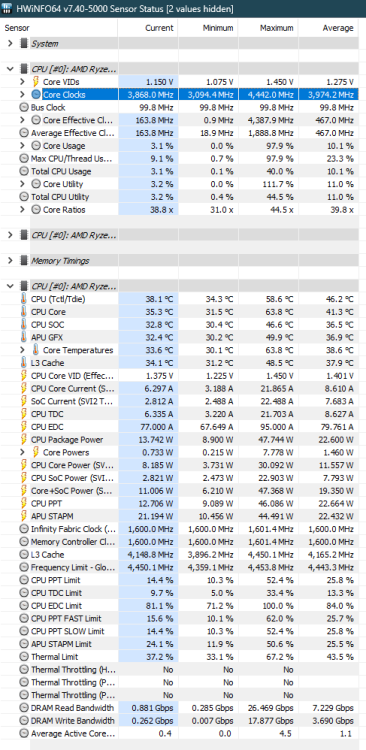Expand the Core Ratios row
The height and width of the screenshot is (750, 366).
[22, 210]
